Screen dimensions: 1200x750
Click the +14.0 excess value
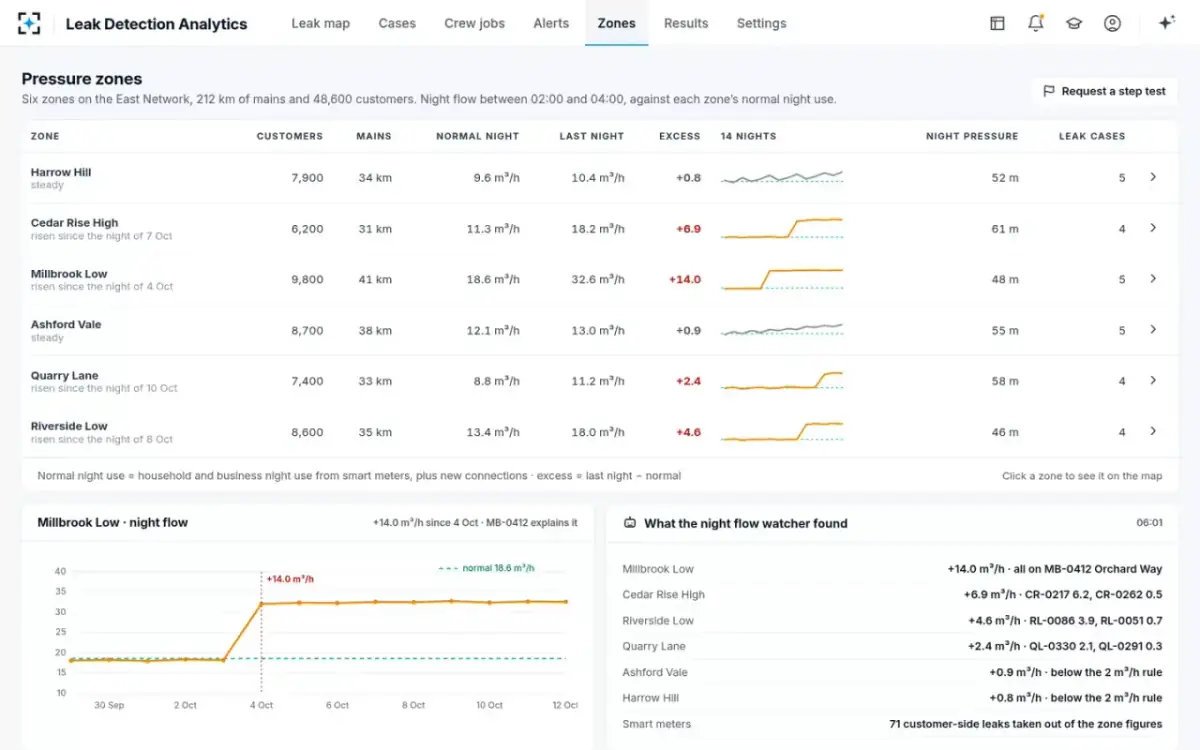click(685, 280)
